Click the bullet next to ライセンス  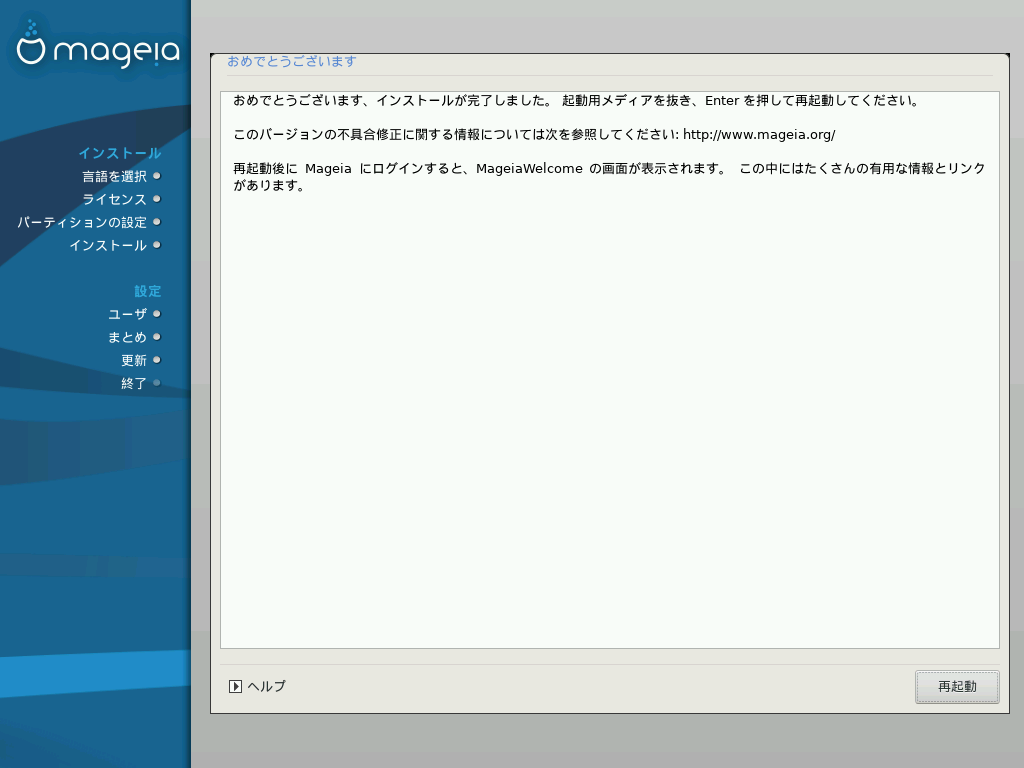[x=157, y=199]
